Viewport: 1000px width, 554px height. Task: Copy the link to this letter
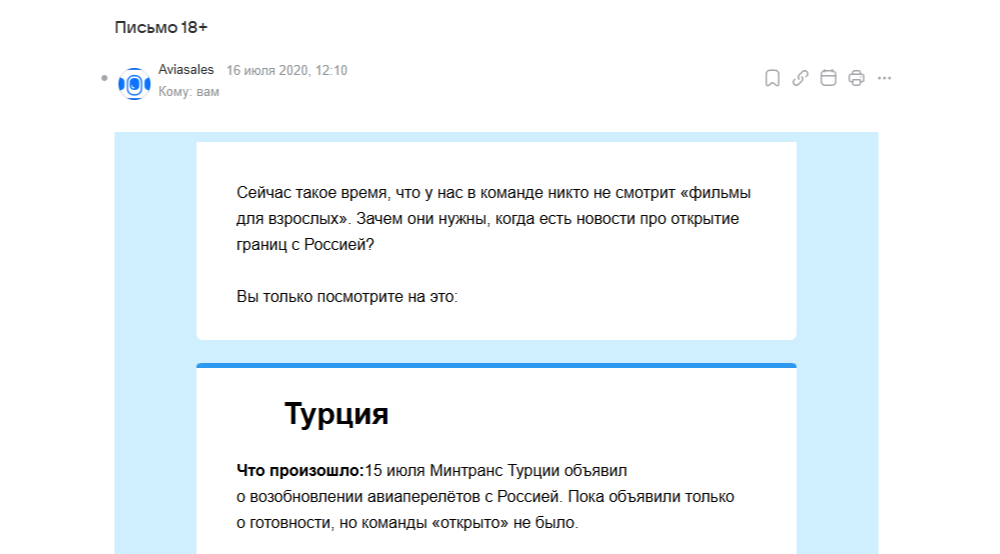(800, 78)
